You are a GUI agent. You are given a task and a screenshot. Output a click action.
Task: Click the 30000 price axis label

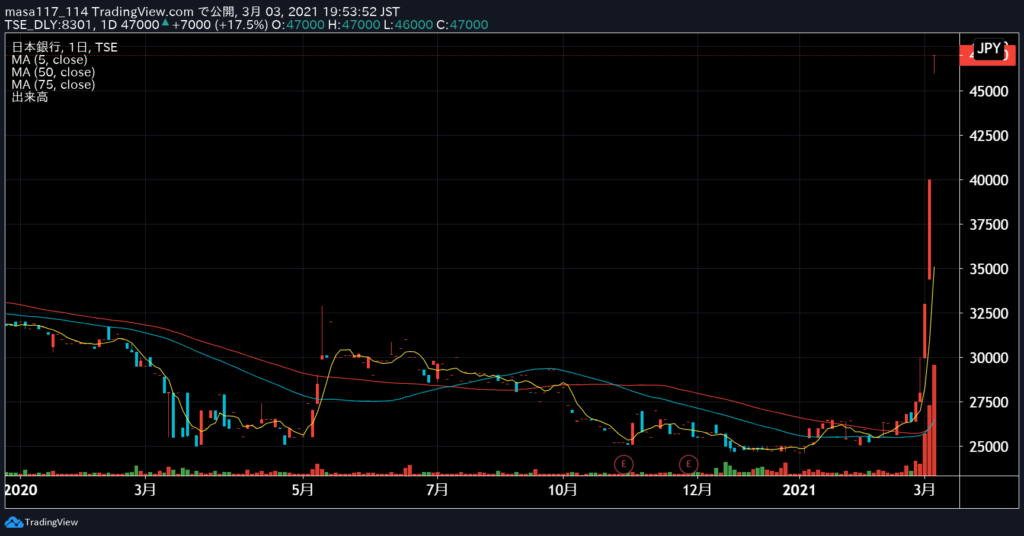point(988,358)
